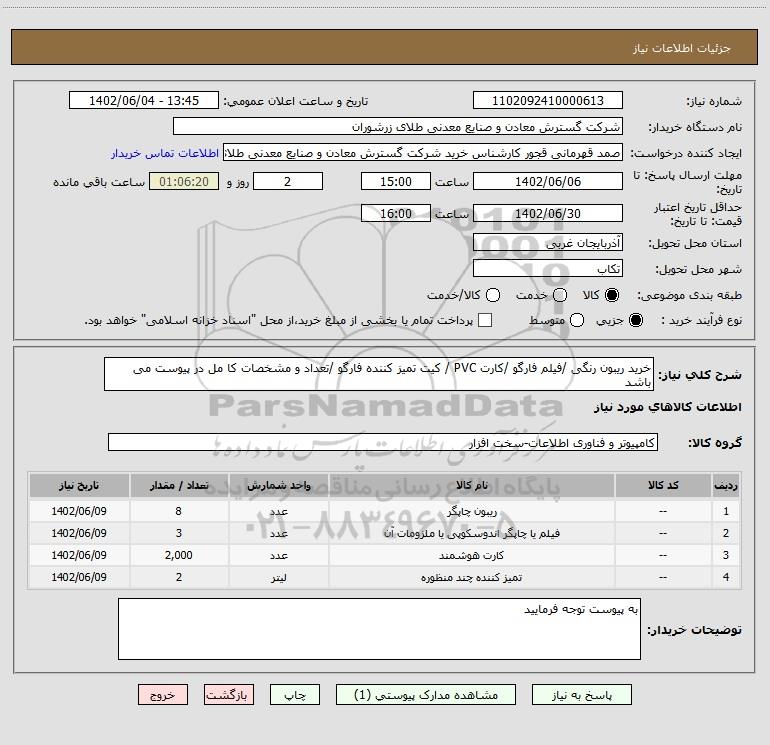The image size is (770, 745).
Task: Click the 'تمیز کننده چند منظوره' item cell
Action: 471,578
